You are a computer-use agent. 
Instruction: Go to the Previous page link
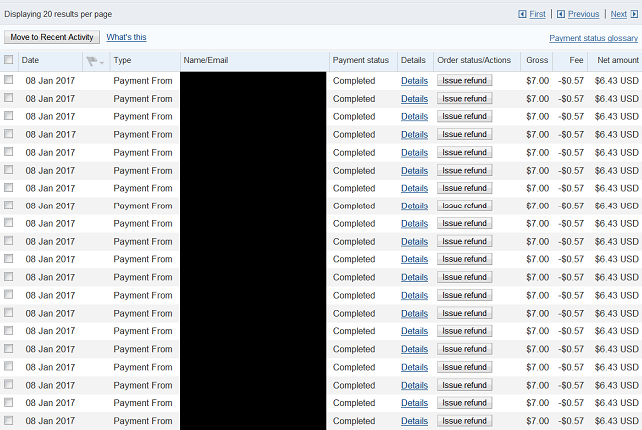[583, 14]
